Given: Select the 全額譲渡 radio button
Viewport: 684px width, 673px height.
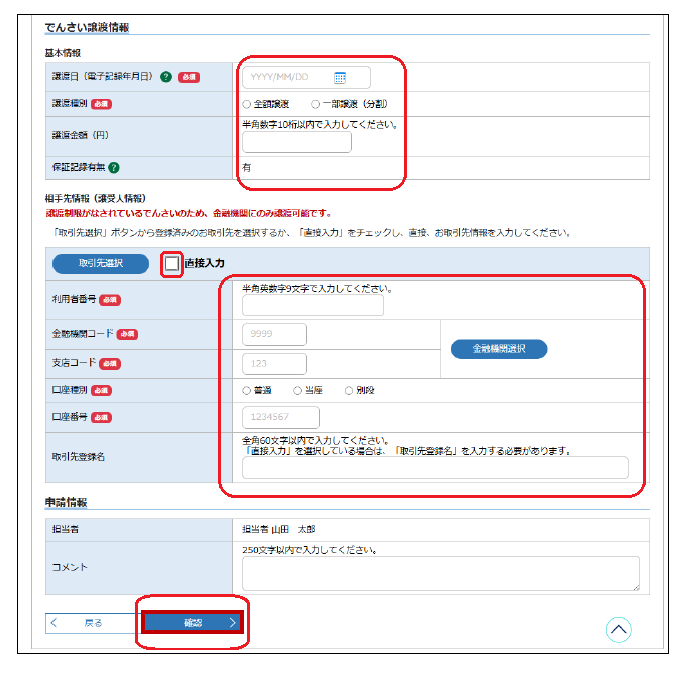Looking at the screenshot, I should [x=247, y=103].
